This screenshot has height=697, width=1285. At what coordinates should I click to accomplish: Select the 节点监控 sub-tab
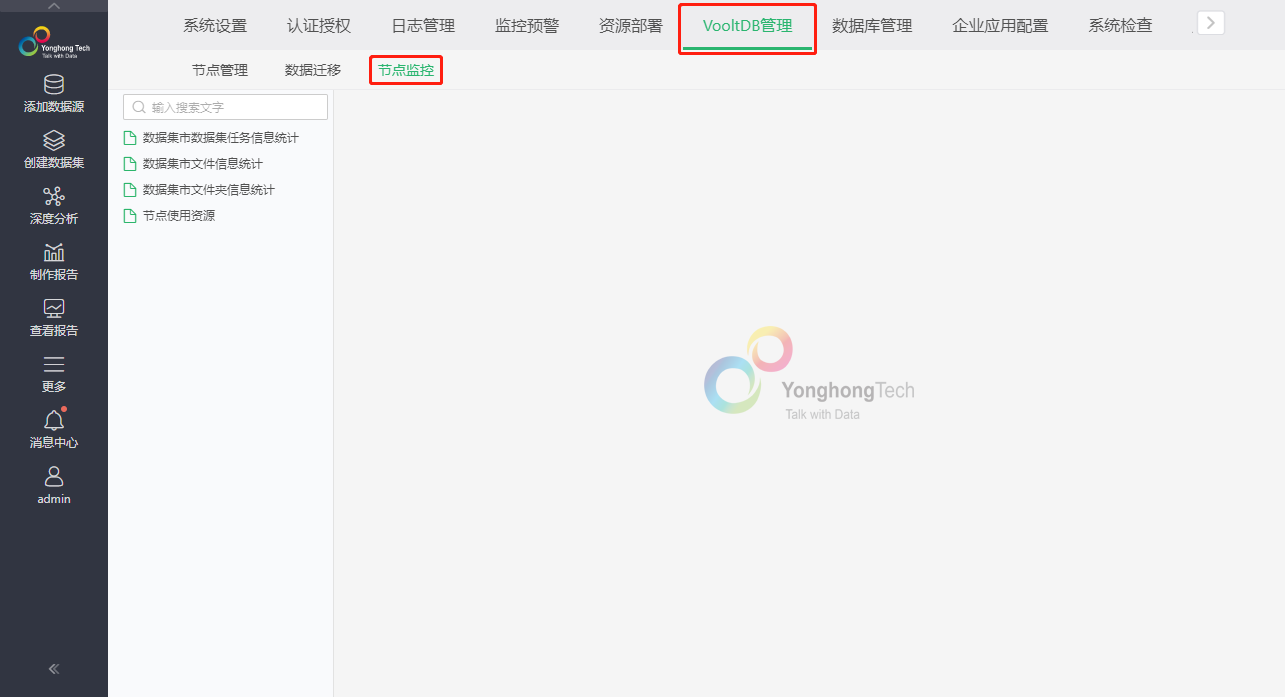coord(406,70)
